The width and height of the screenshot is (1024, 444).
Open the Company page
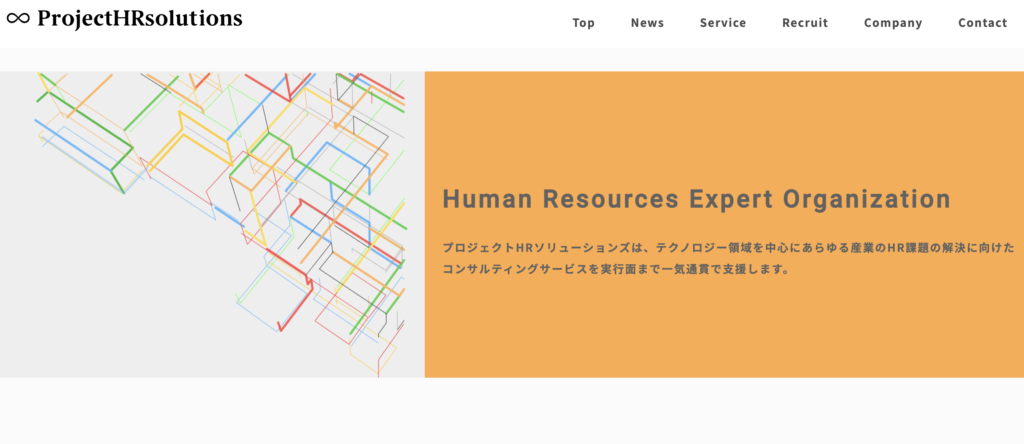pos(893,23)
